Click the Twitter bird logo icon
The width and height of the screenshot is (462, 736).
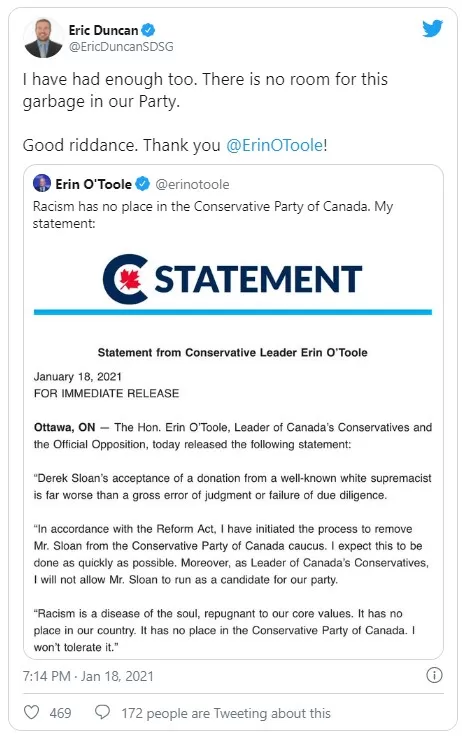432,29
